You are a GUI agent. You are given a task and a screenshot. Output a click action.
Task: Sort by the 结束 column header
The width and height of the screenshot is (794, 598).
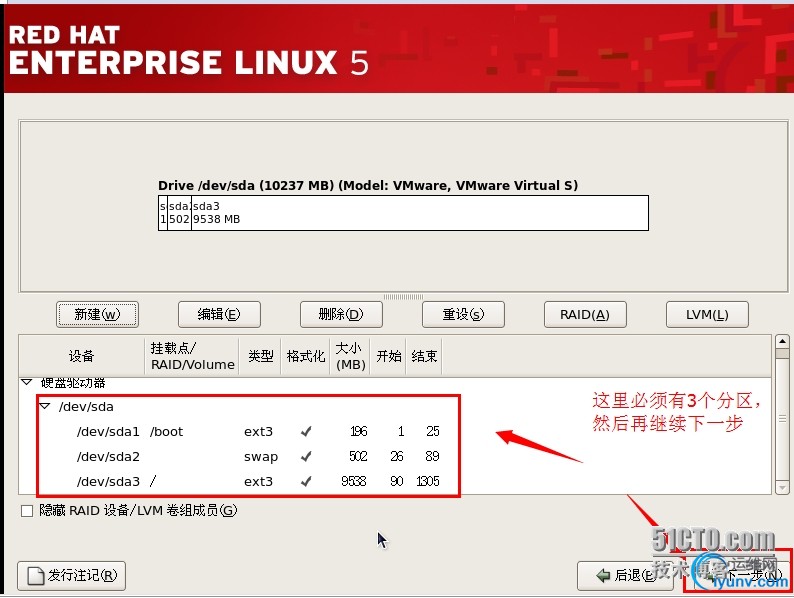[x=424, y=356]
